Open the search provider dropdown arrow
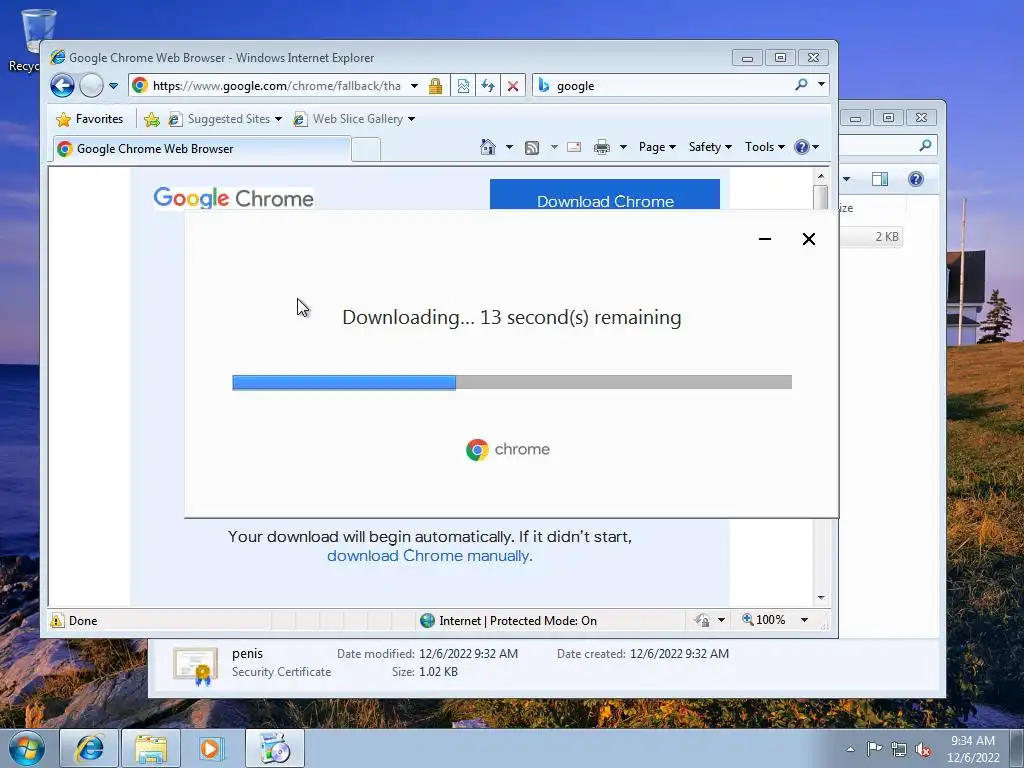 tap(821, 84)
